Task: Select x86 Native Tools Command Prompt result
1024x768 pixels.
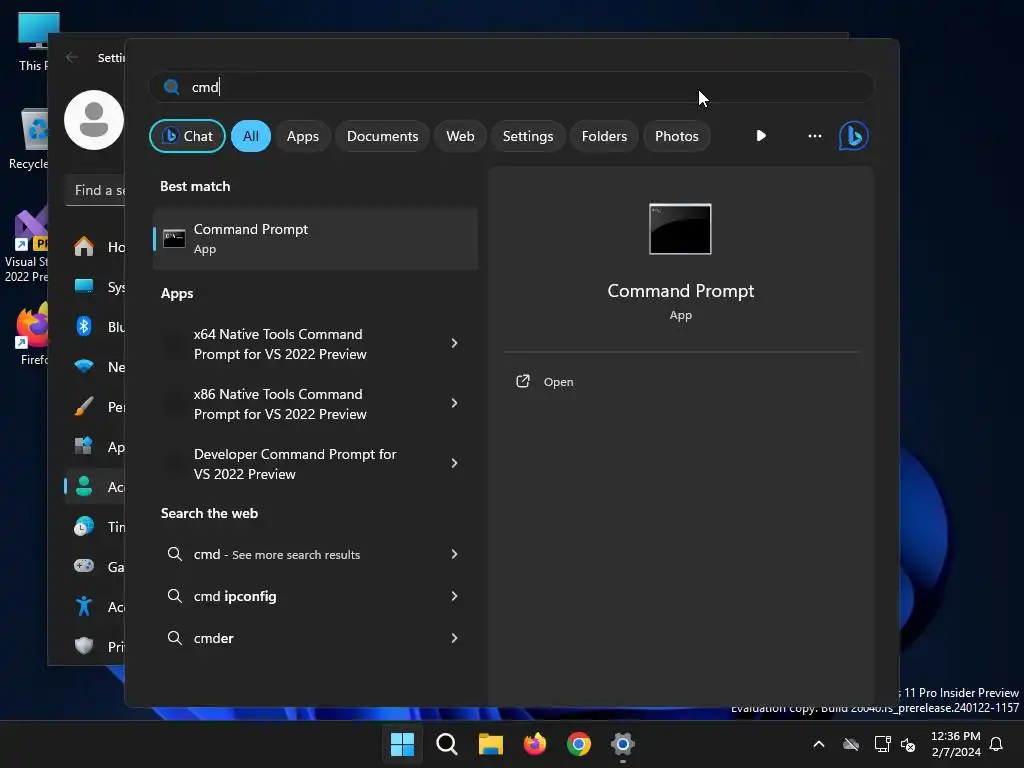Action: [x=315, y=404]
